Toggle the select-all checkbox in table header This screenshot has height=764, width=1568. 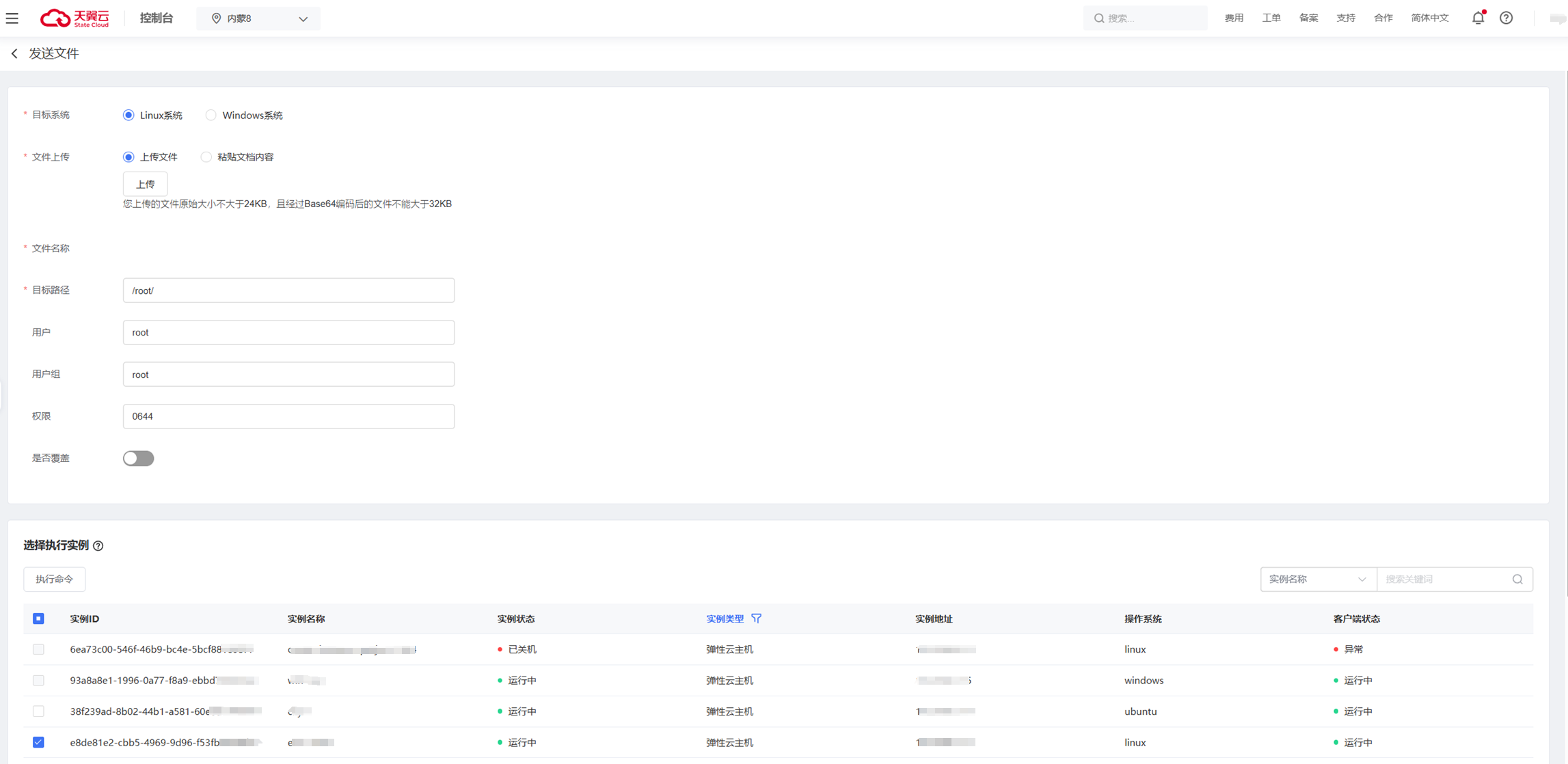click(x=38, y=618)
